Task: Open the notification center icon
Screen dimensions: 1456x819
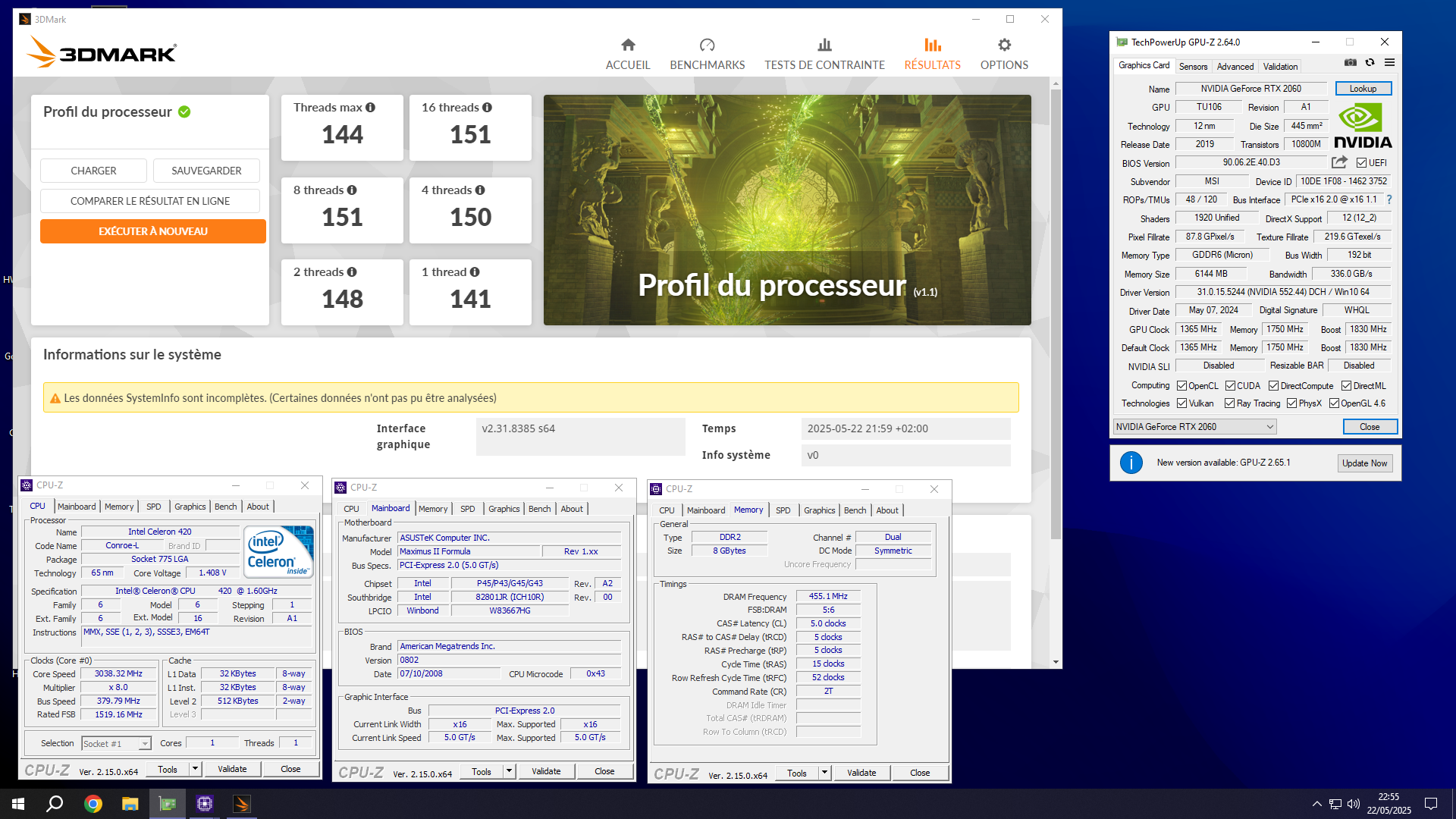Action: (x=1431, y=804)
